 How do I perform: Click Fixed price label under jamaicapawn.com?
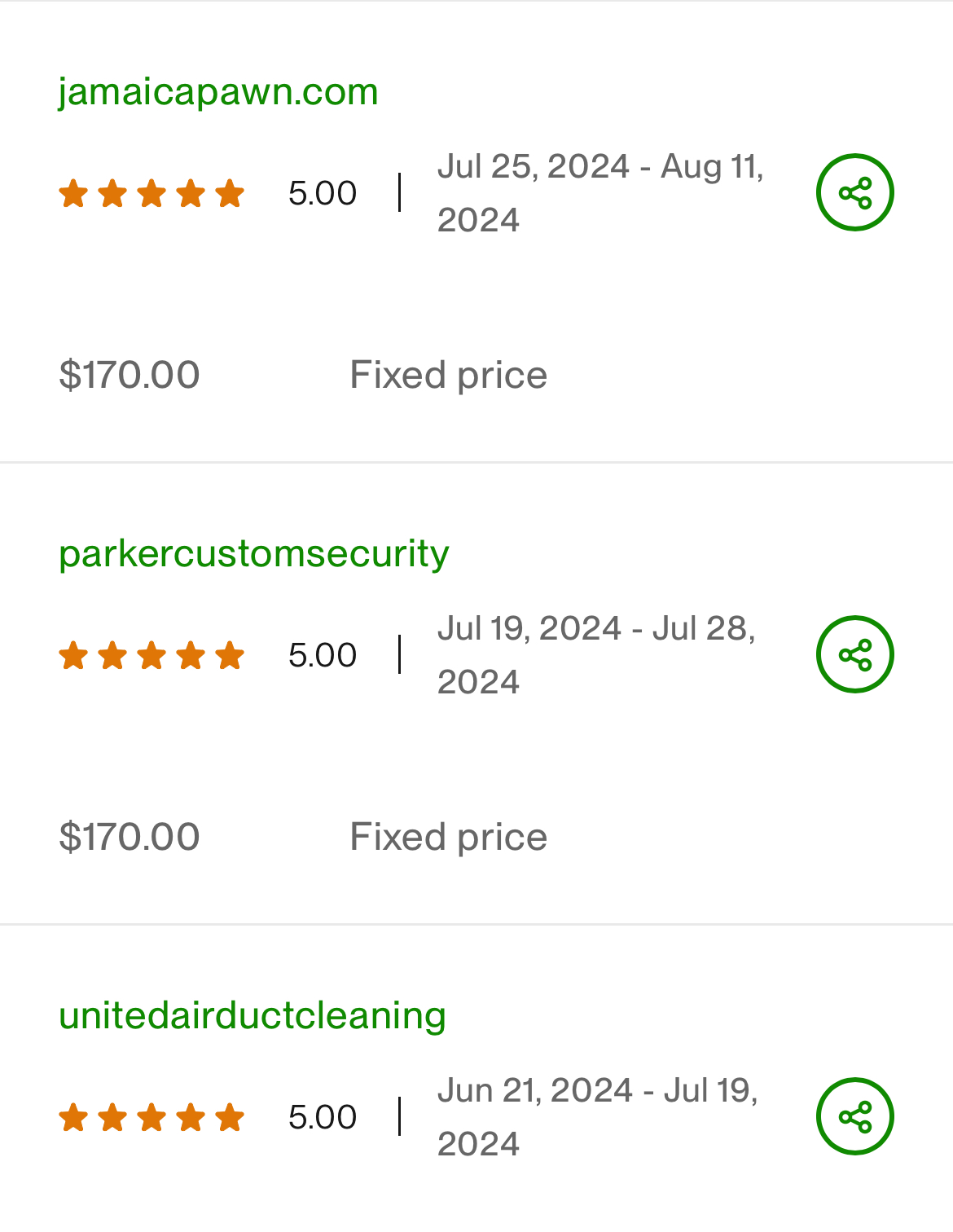pyautogui.click(x=449, y=375)
